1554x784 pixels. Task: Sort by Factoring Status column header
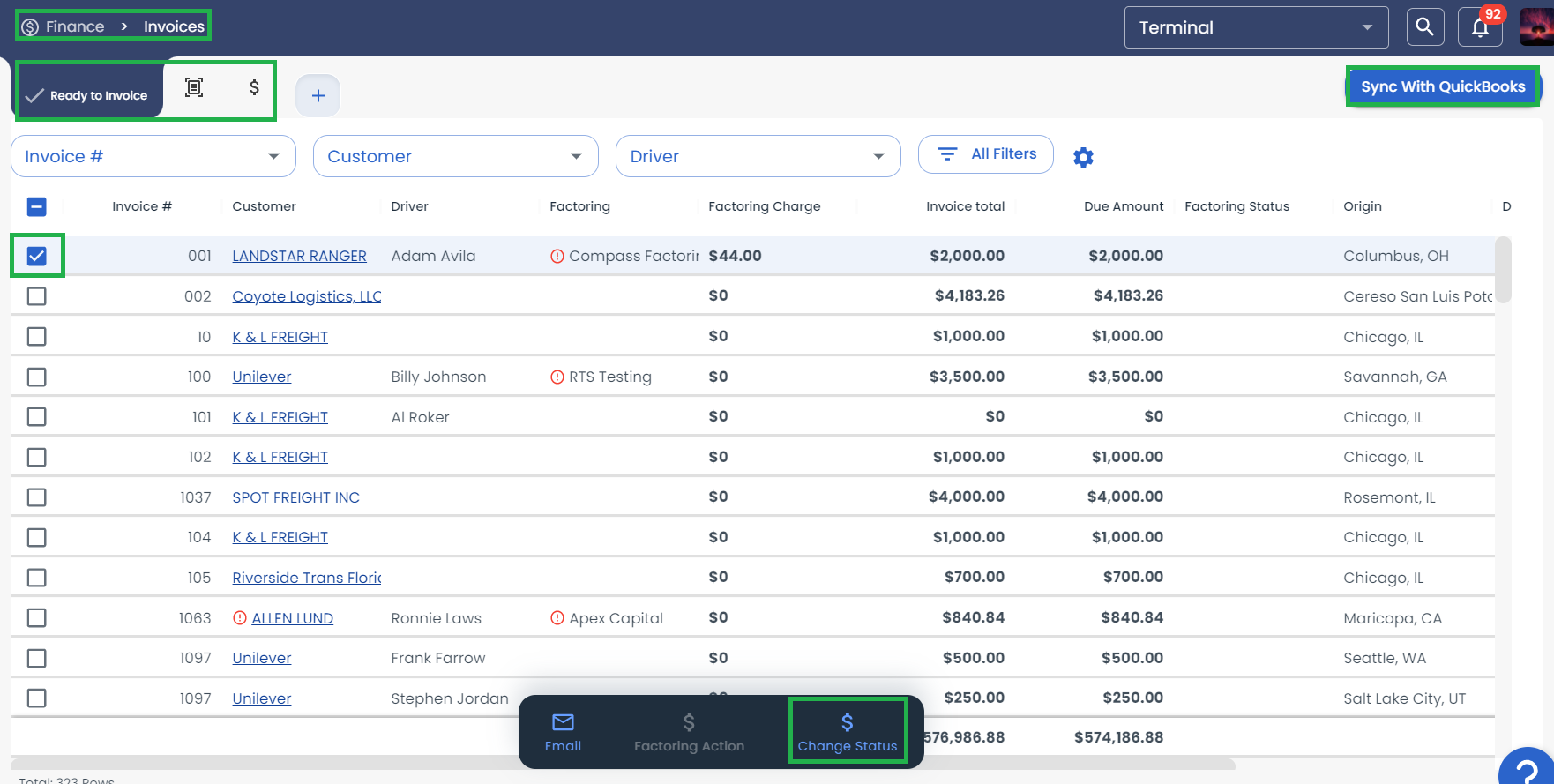coord(1236,206)
